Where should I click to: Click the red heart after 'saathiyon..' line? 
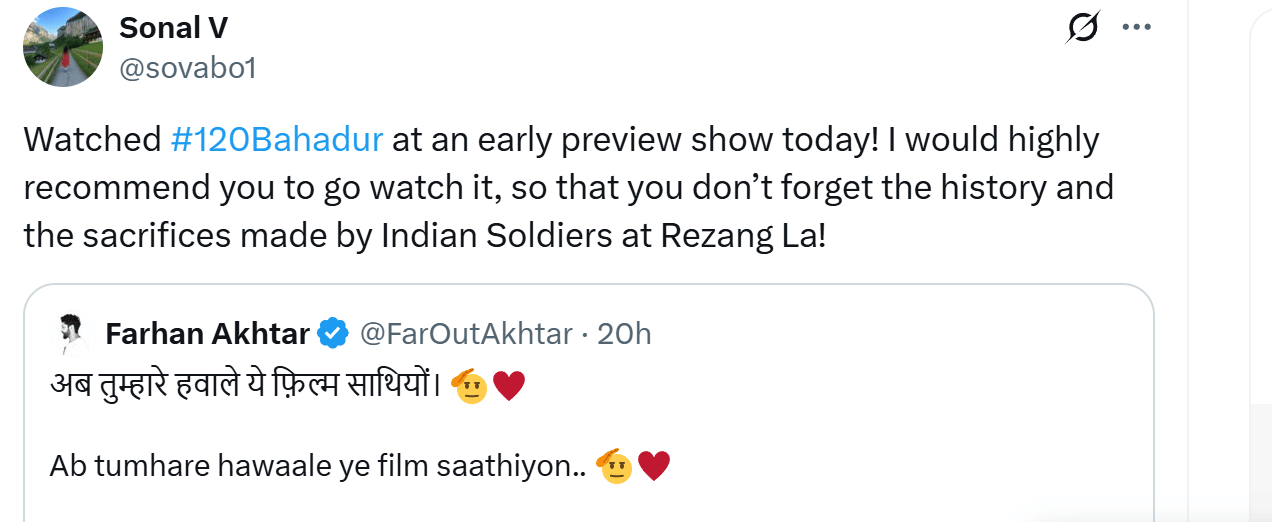(x=653, y=466)
